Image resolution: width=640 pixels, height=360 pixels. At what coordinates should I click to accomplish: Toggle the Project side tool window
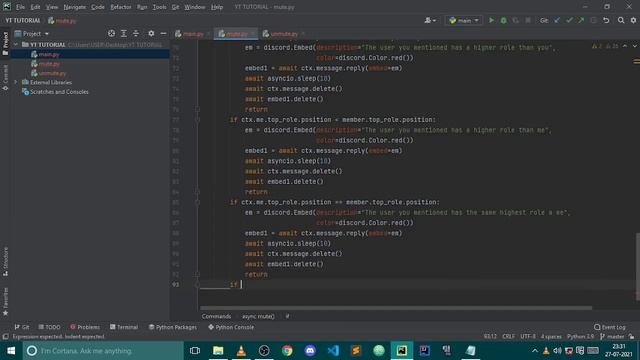[5, 43]
